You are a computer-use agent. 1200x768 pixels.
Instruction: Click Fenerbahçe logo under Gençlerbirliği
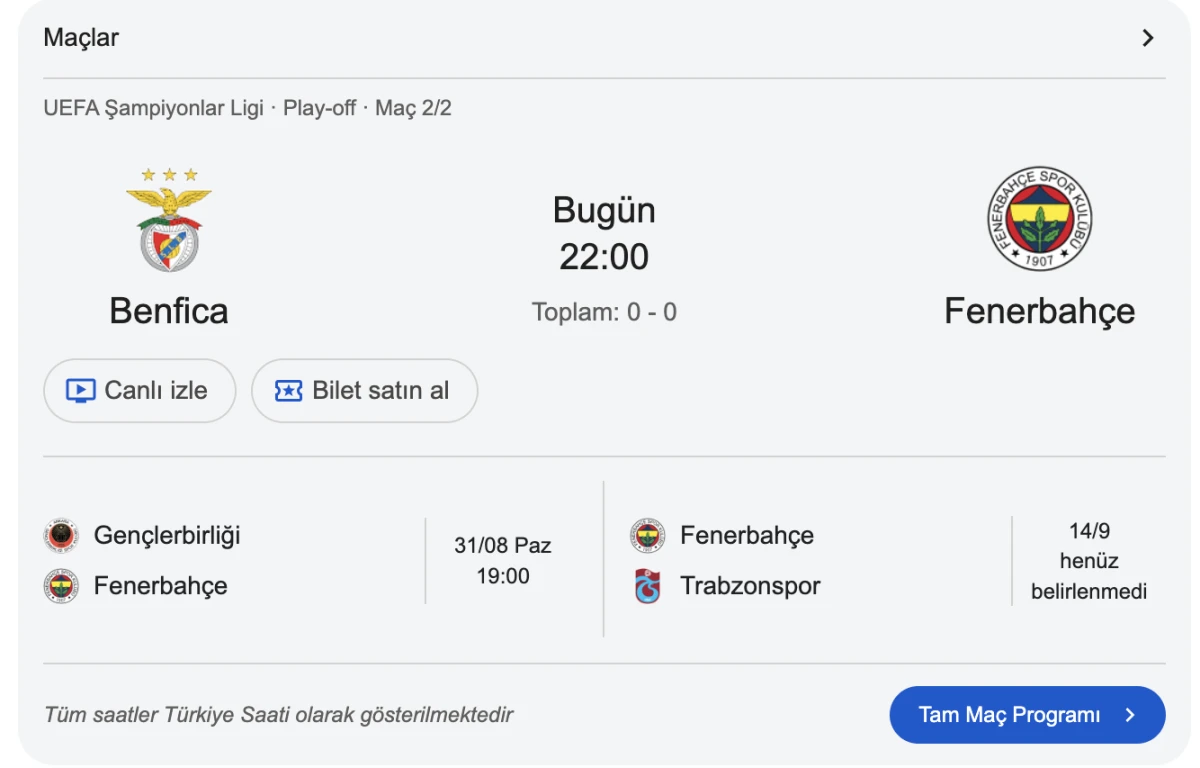[61, 586]
